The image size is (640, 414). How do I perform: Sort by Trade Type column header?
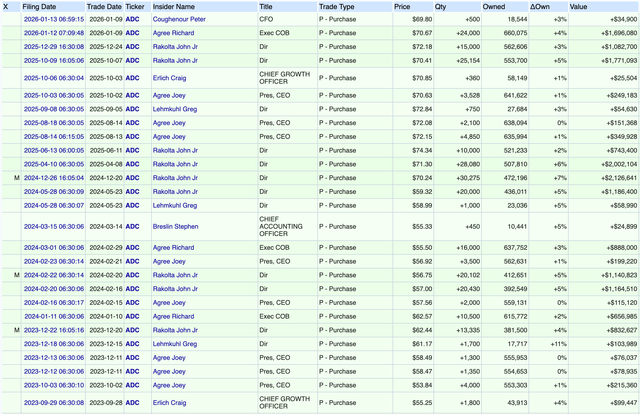[337, 7]
